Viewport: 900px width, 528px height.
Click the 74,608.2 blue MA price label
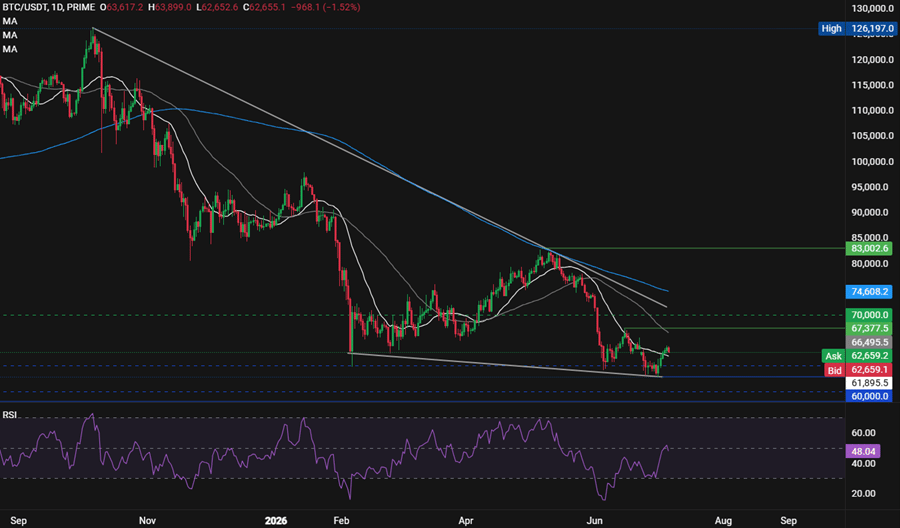click(870, 292)
